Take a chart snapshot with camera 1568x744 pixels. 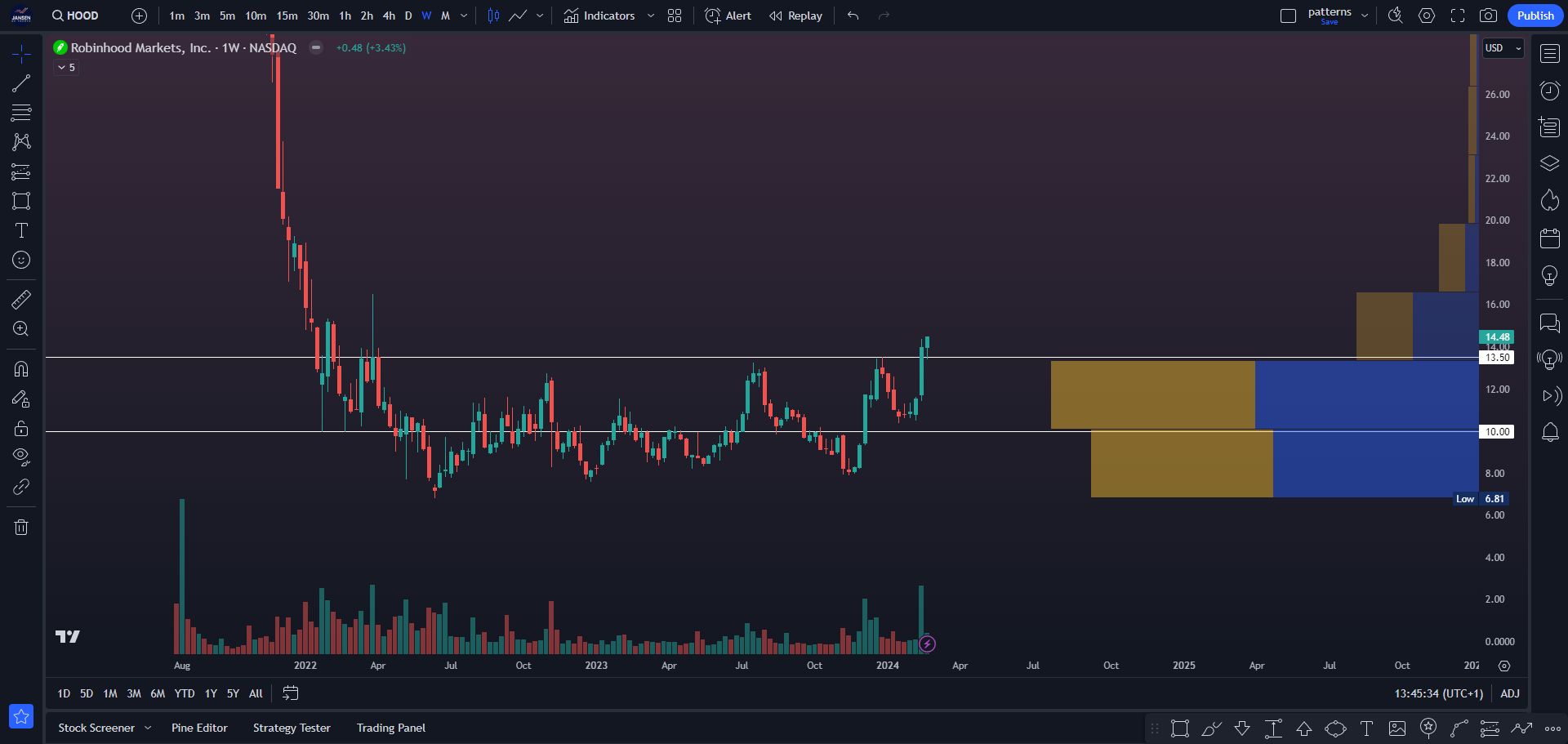[x=1489, y=16]
